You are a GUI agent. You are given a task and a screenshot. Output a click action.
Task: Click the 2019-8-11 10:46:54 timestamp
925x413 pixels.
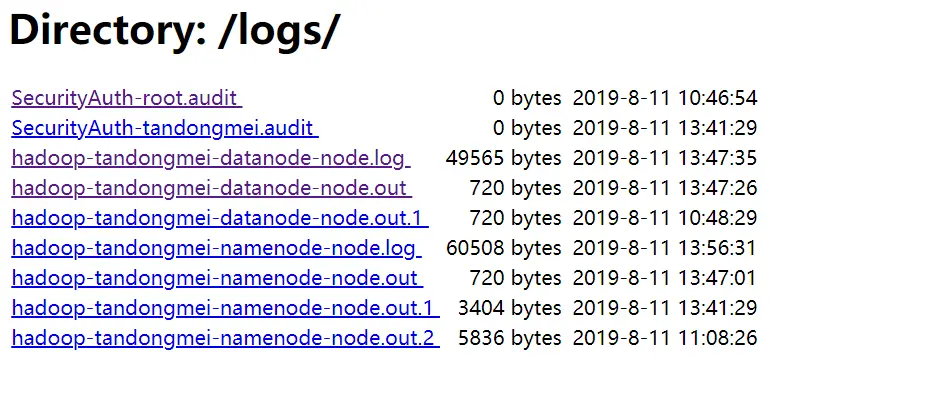[665, 98]
